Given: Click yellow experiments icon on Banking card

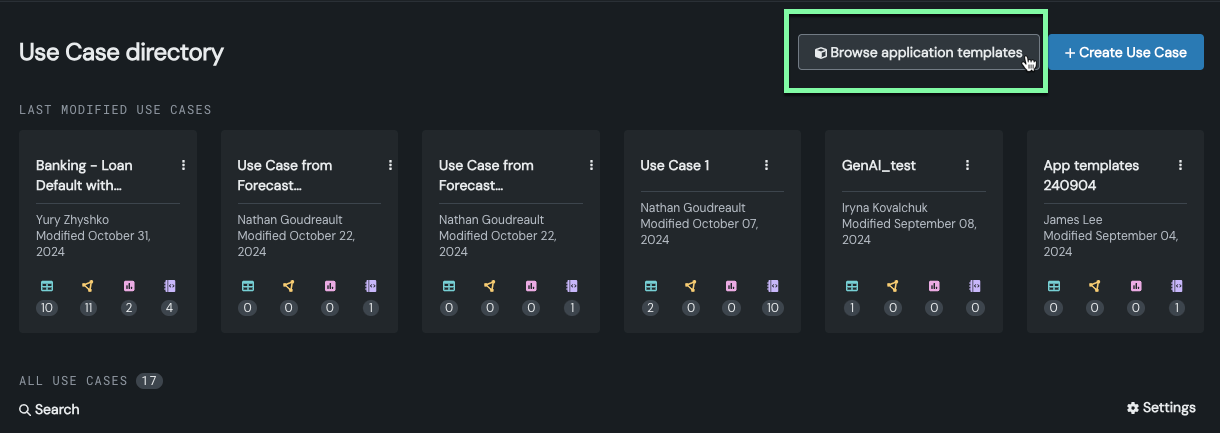Looking at the screenshot, I should click(87, 286).
